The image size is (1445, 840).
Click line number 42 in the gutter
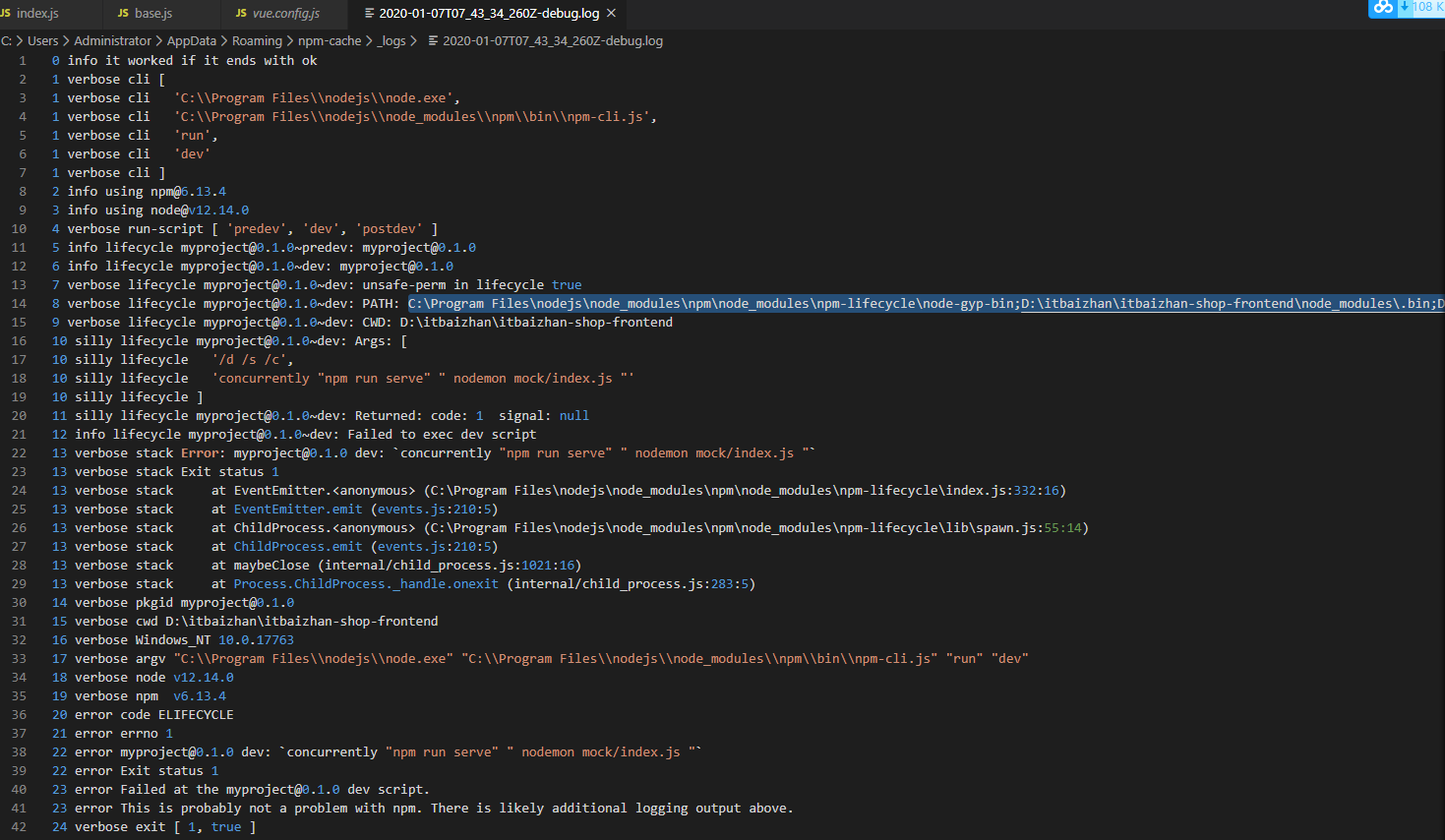(19, 827)
